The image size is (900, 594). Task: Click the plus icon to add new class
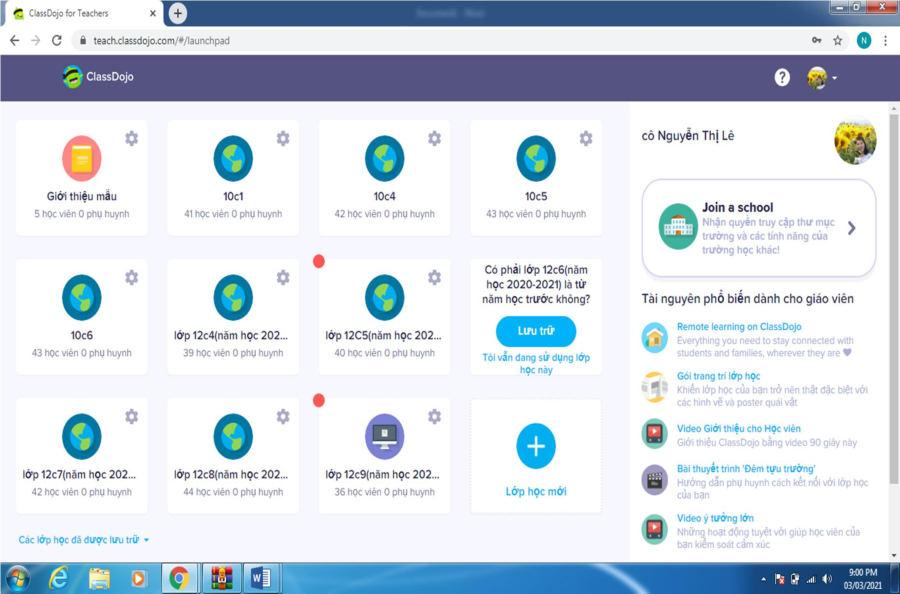(x=536, y=446)
